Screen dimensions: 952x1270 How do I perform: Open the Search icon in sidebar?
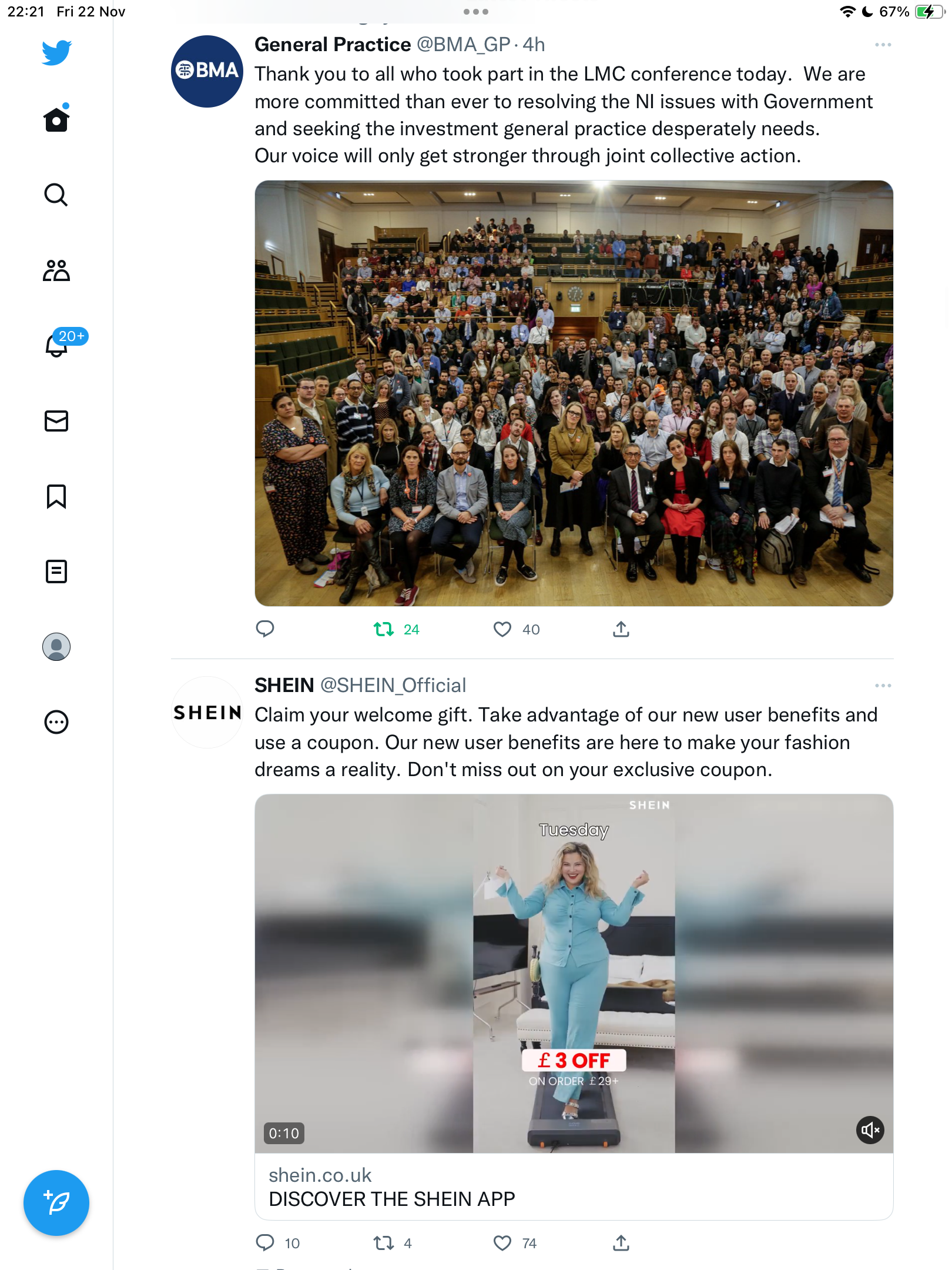pos(56,195)
